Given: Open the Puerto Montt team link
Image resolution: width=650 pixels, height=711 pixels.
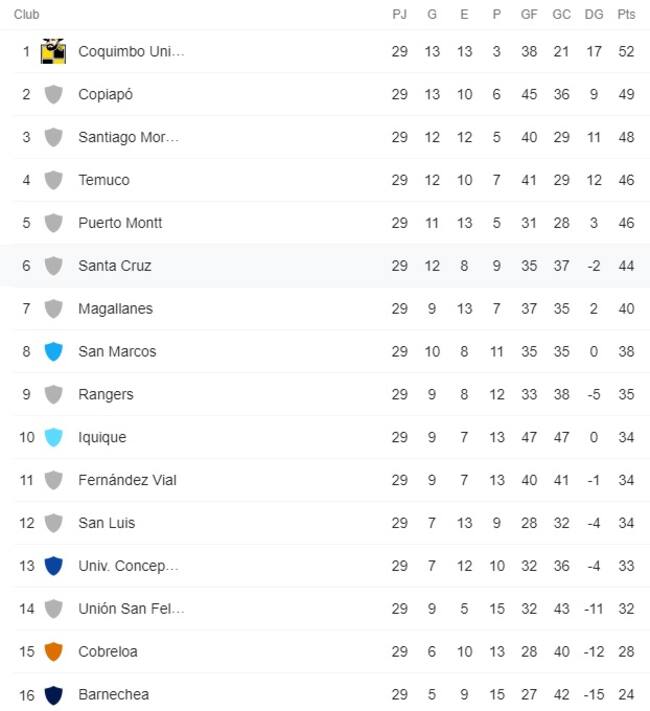Looking at the screenshot, I should coord(120,223).
